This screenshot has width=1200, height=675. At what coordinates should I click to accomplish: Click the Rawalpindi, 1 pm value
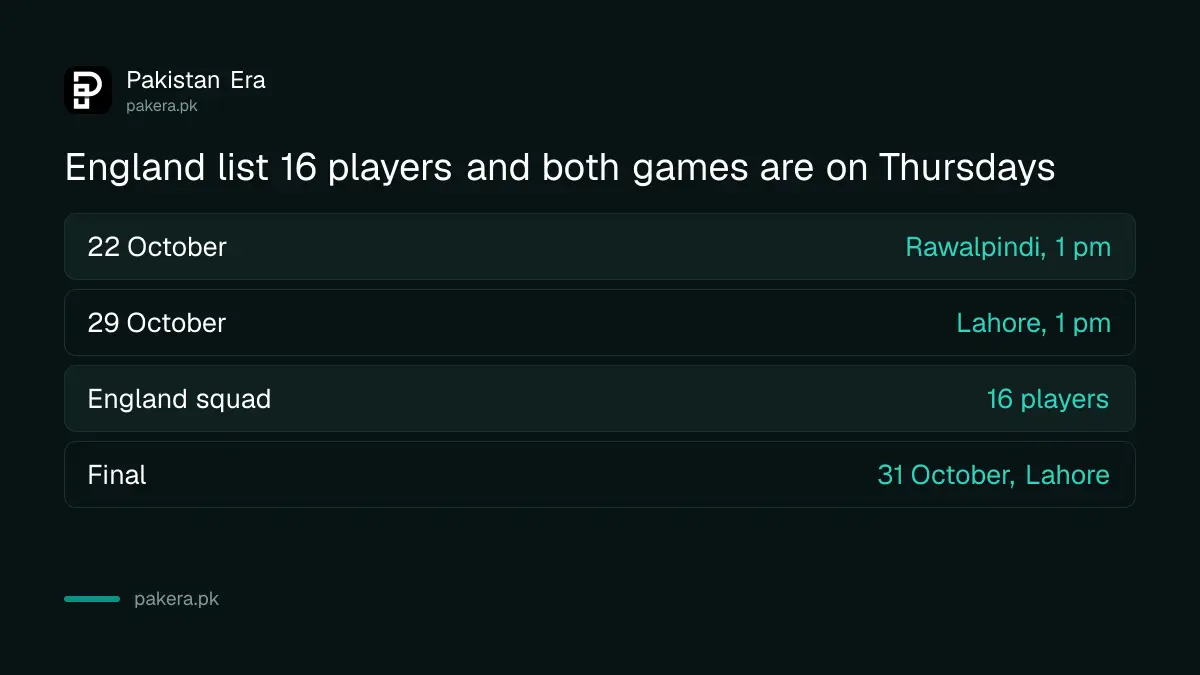(1008, 247)
